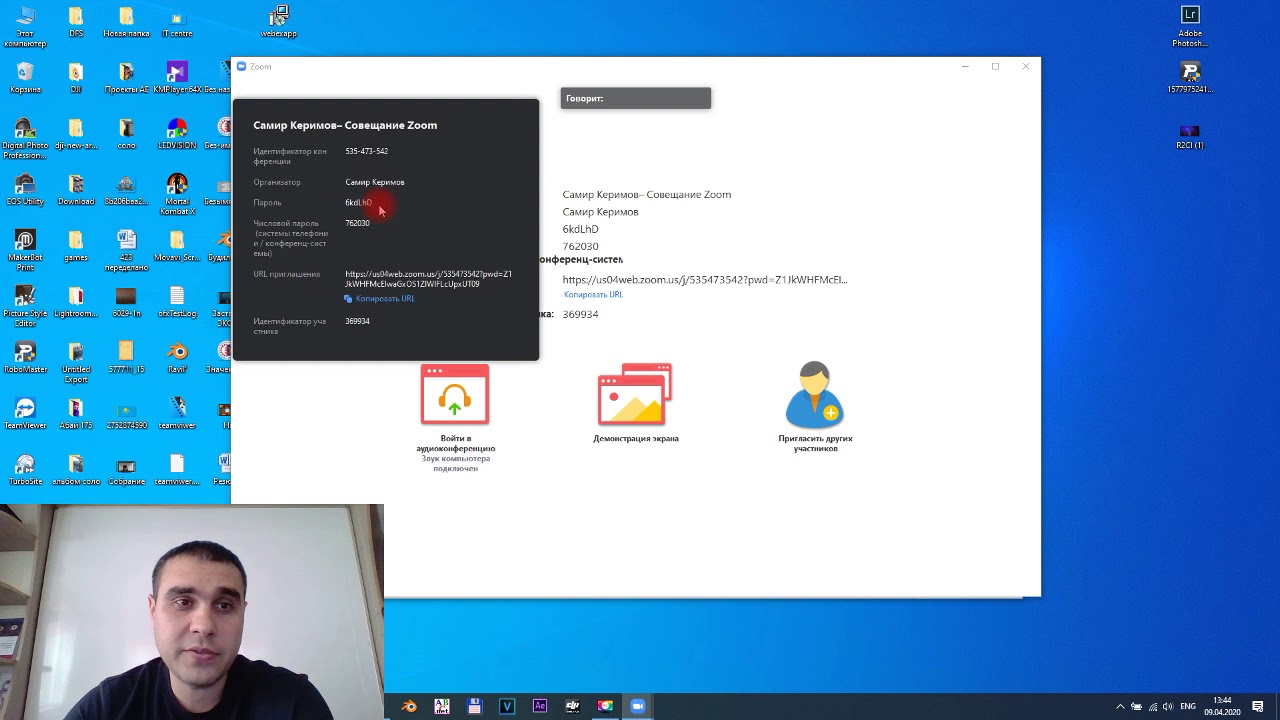Open DJI app from the taskbar
Screen dimensions: 1280x720
tap(573, 706)
